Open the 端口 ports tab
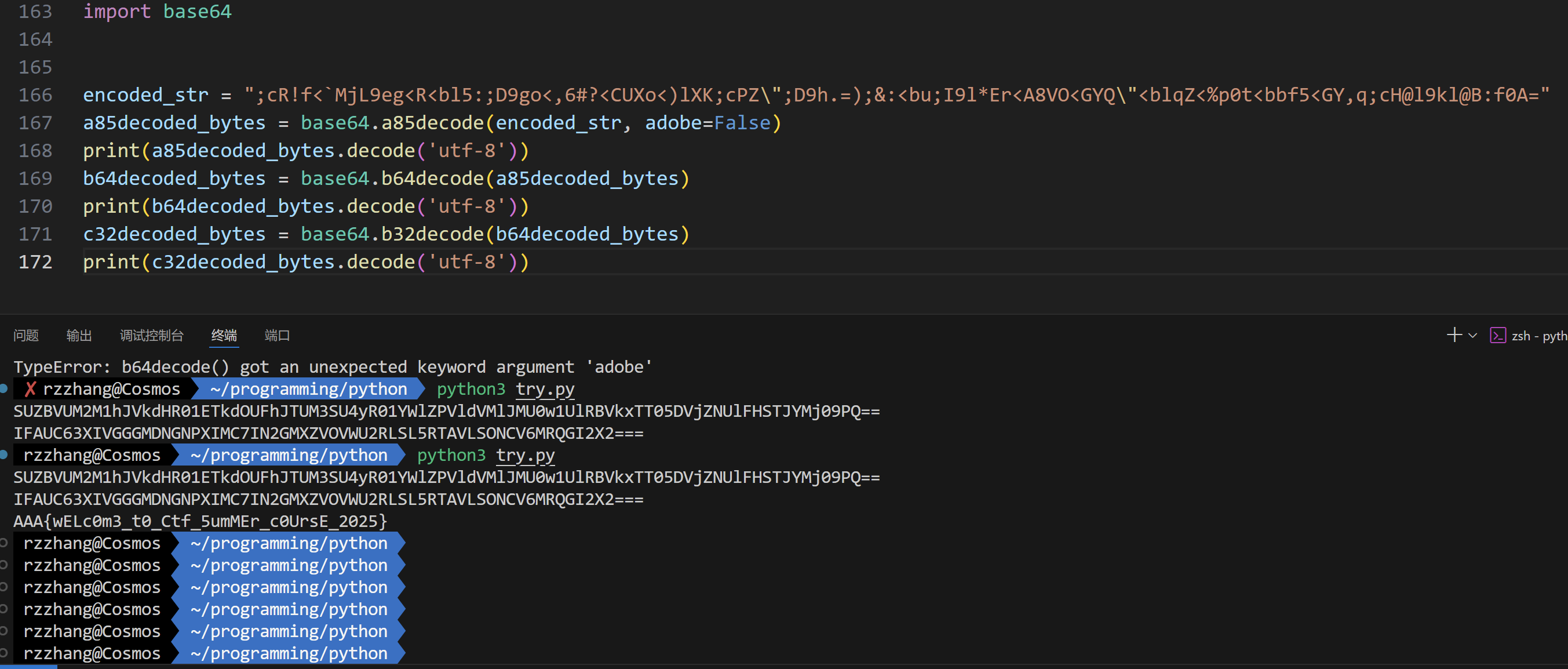The image size is (1568, 669). [x=277, y=336]
